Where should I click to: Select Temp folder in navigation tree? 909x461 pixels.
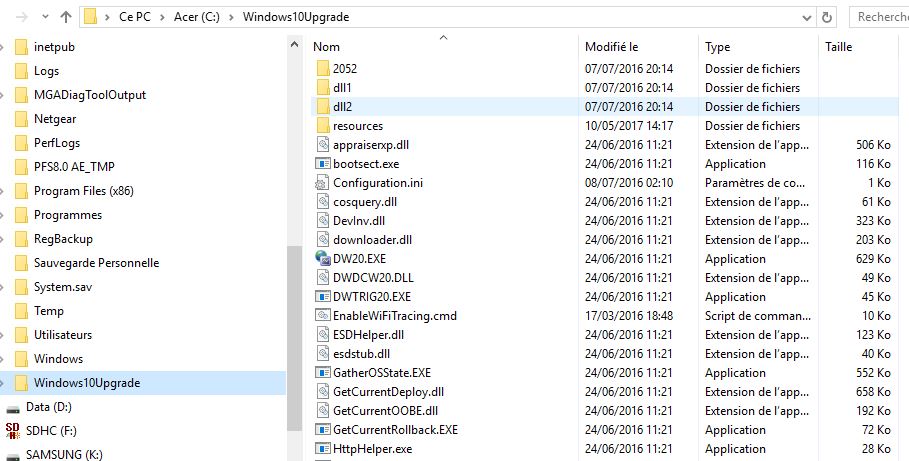point(49,311)
